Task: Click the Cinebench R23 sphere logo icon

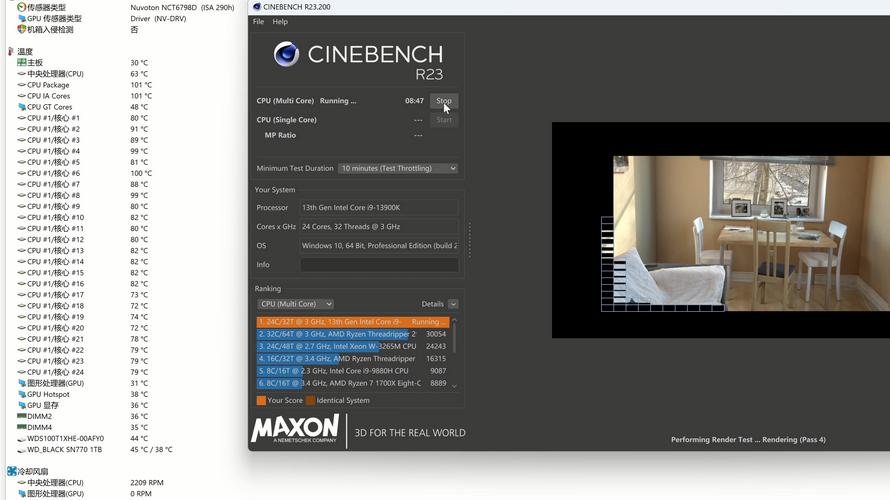Action: point(286,54)
